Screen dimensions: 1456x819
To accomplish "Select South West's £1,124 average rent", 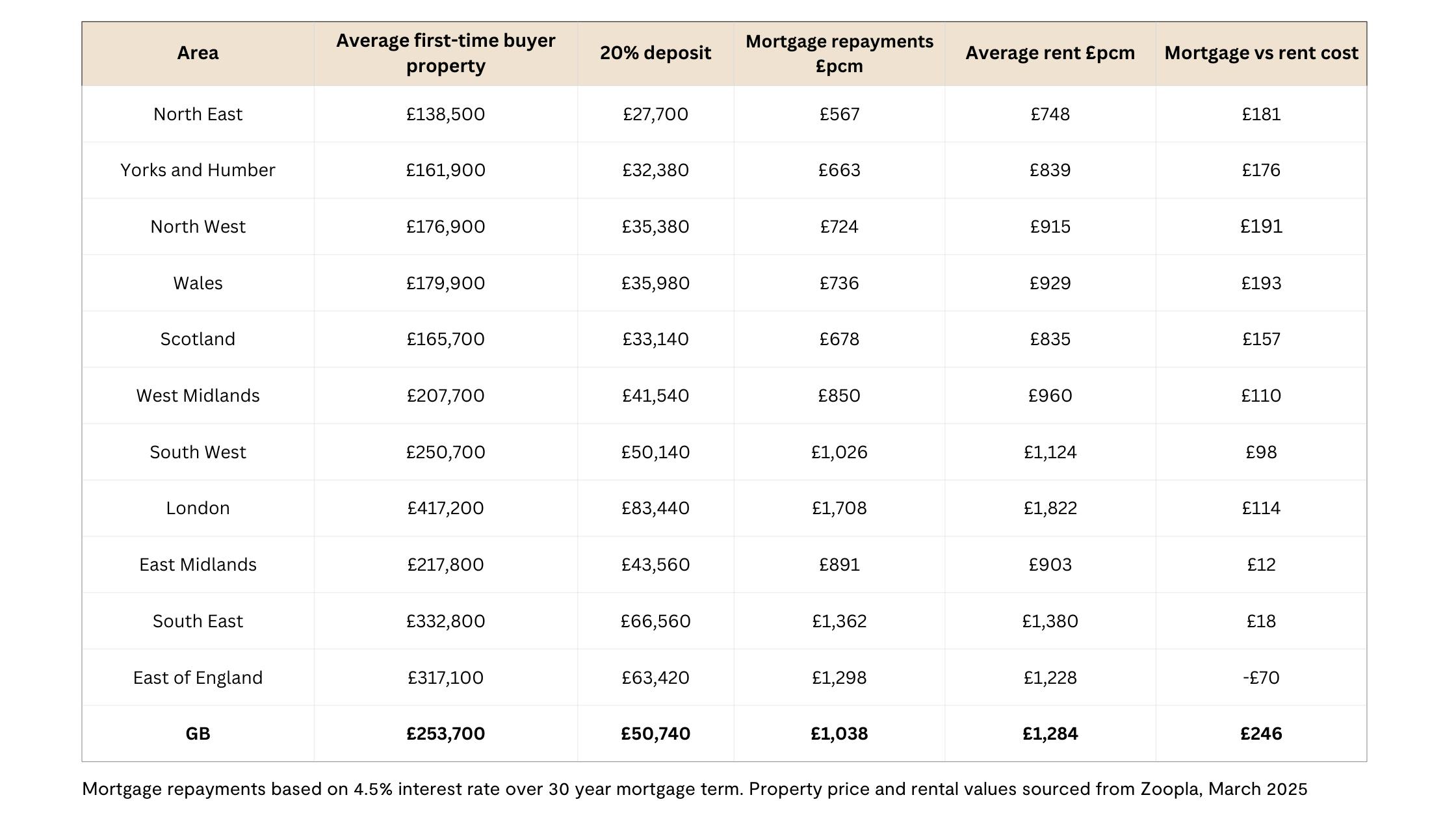I will click(x=1050, y=452).
